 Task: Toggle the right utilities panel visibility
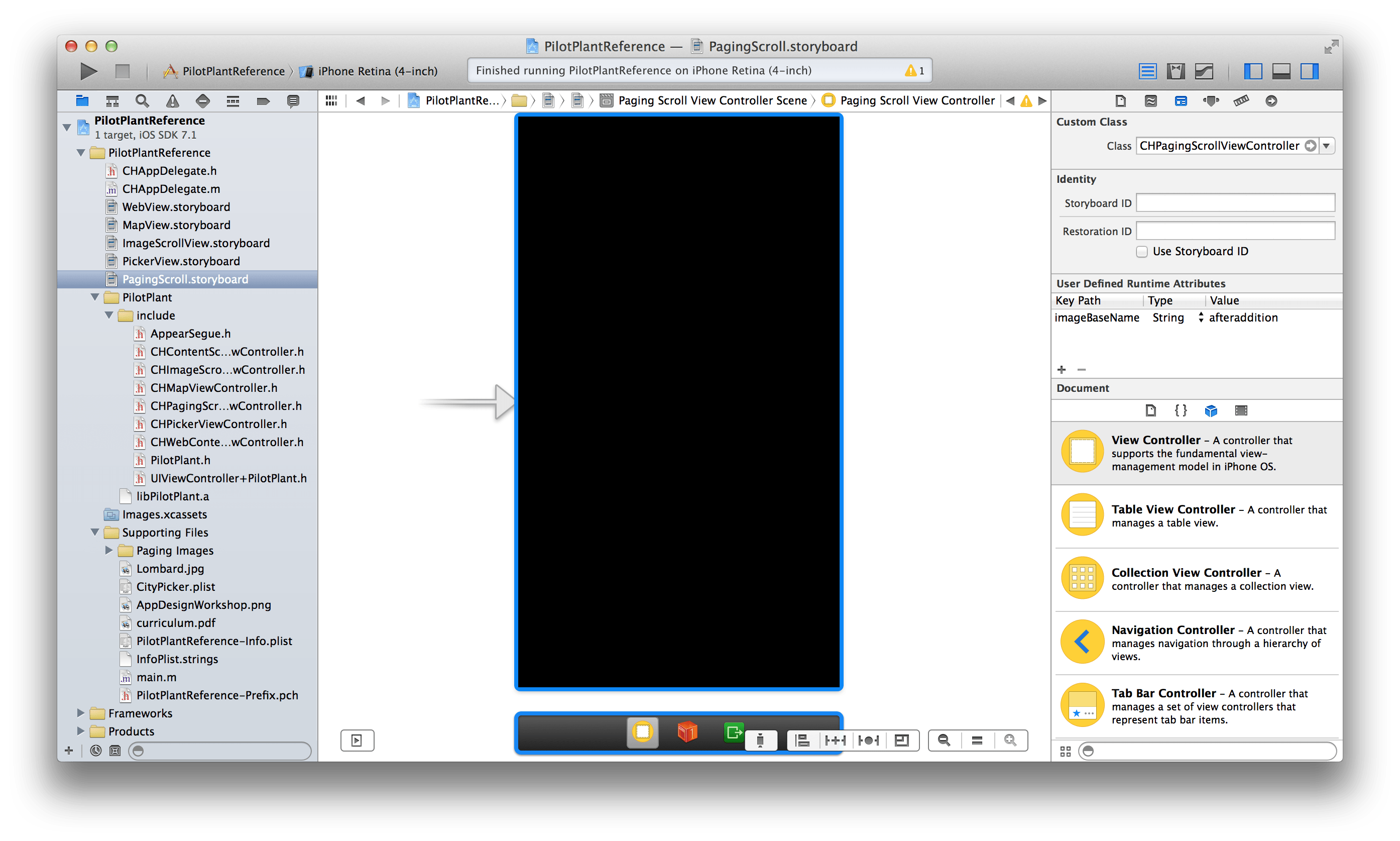[1310, 71]
